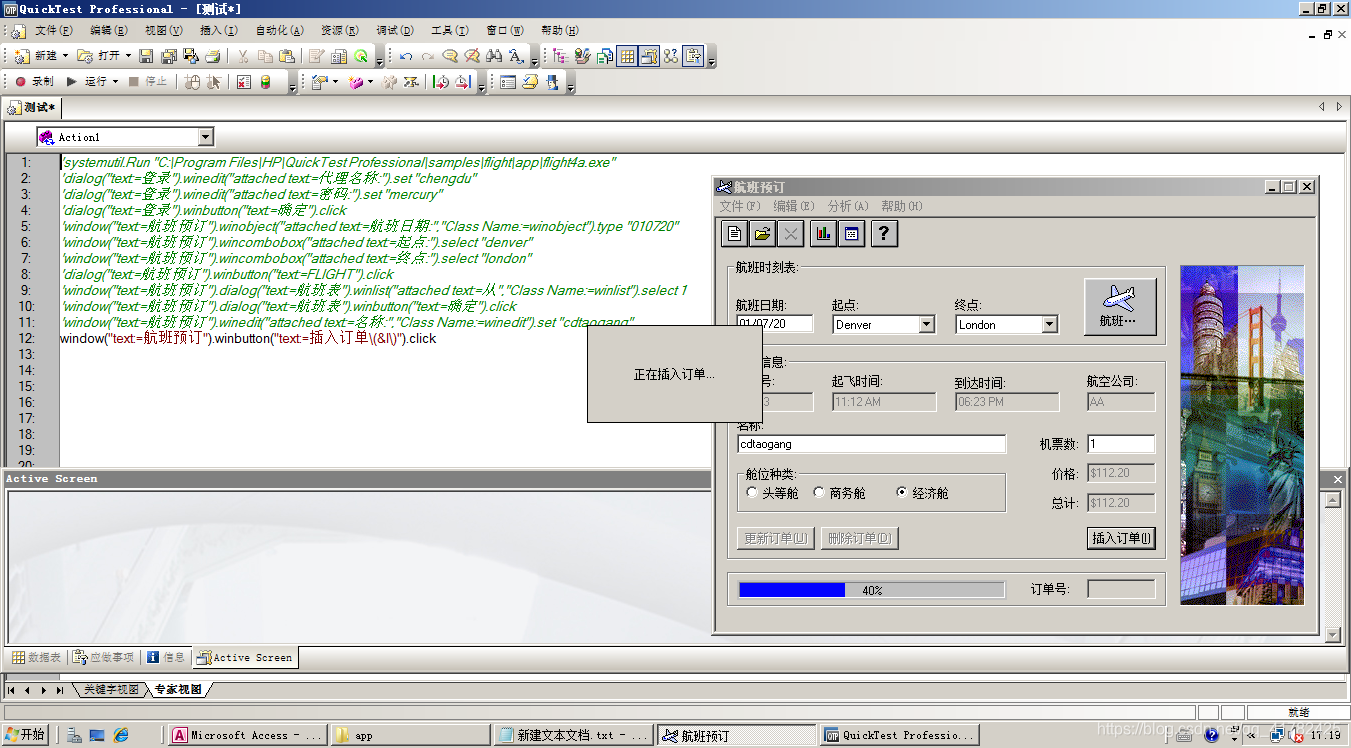Open 自动化(A) menu in QuickTest
The width and height of the screenshot is (1351, 748).
pos(279,31)
